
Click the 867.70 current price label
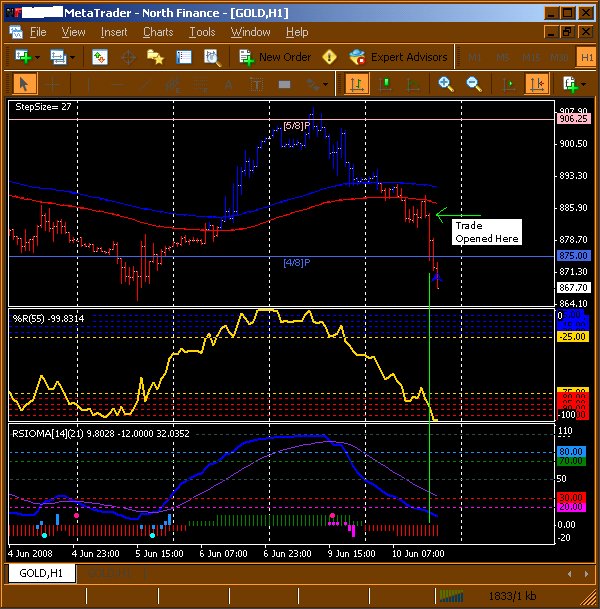click(x=574, y=288)
